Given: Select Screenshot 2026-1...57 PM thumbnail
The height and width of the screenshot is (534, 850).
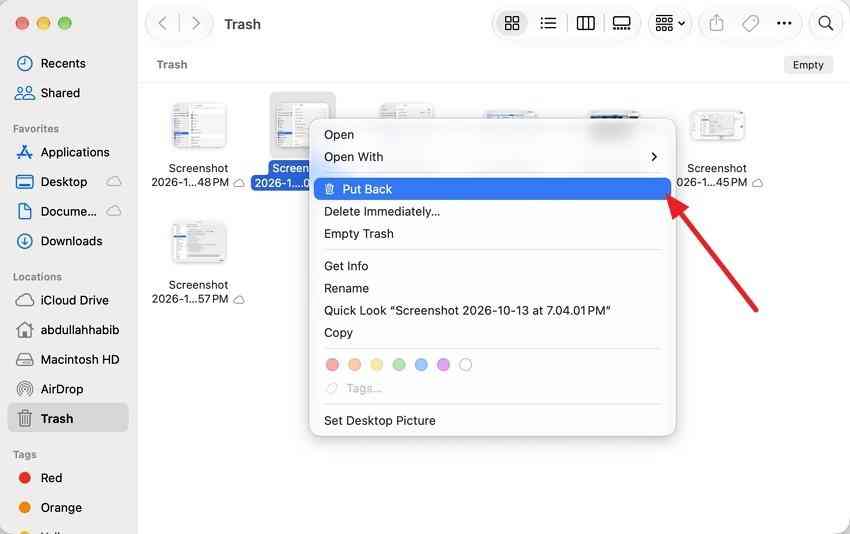Looking at the screenshot, I should coord(198,242).
